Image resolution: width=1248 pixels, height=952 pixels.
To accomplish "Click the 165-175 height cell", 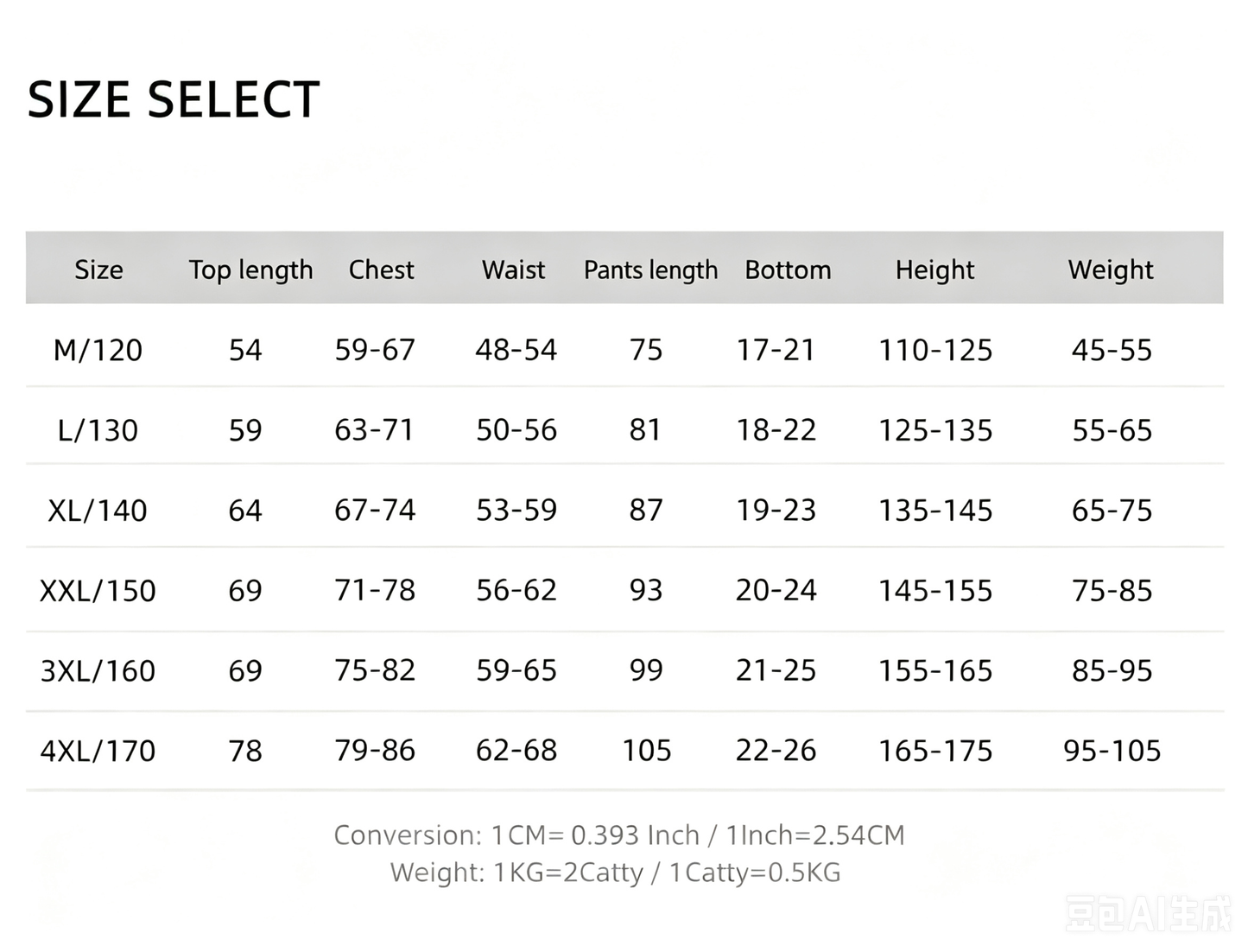I will (935, 751).
